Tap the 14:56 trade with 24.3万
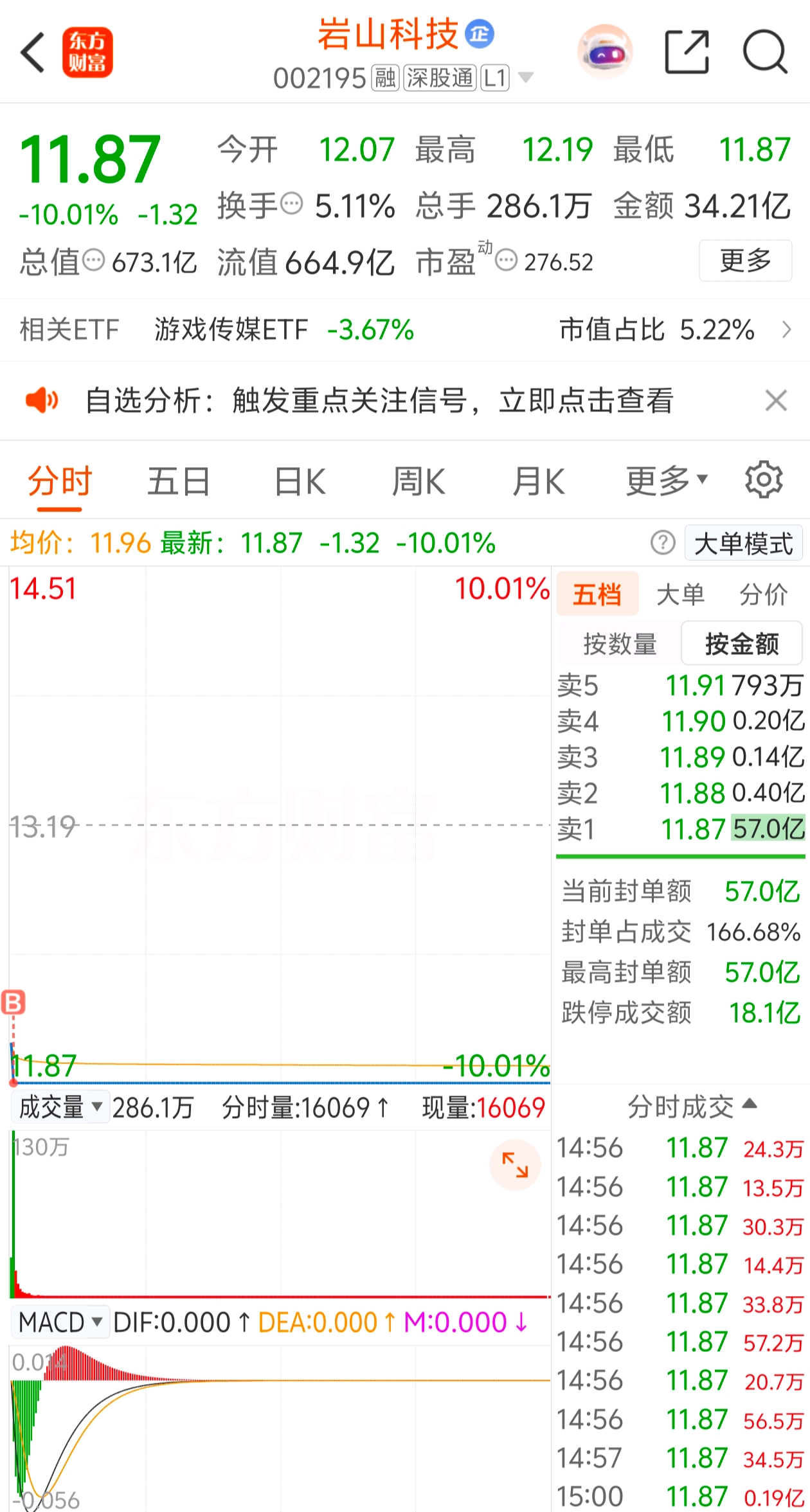 click(681, 1148)
